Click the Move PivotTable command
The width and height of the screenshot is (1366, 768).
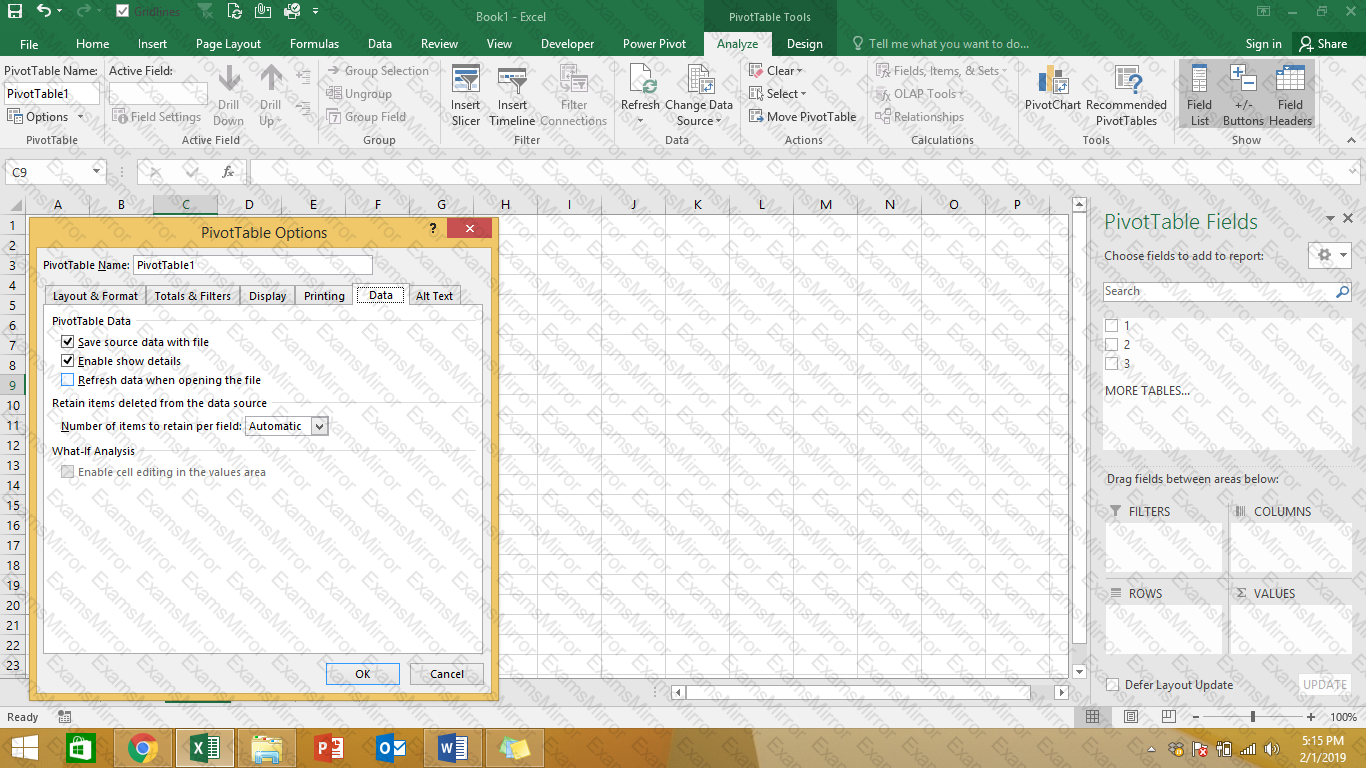(802, 117)
